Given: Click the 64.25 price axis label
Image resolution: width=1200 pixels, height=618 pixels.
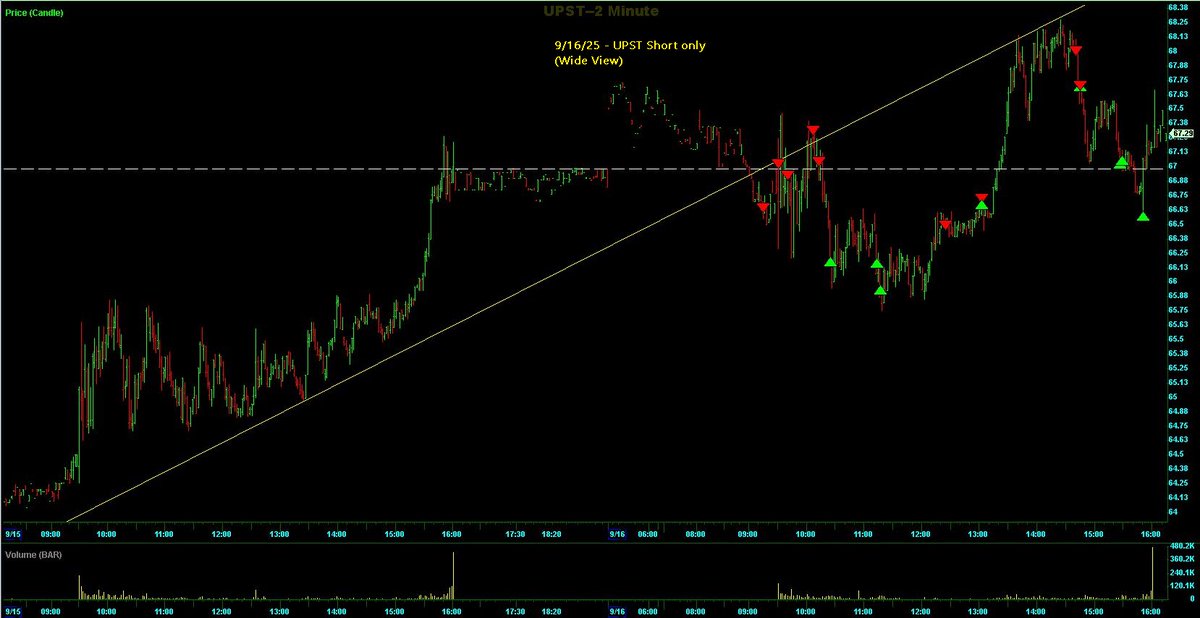Looking at the screenshot, I should [1177, 484].
